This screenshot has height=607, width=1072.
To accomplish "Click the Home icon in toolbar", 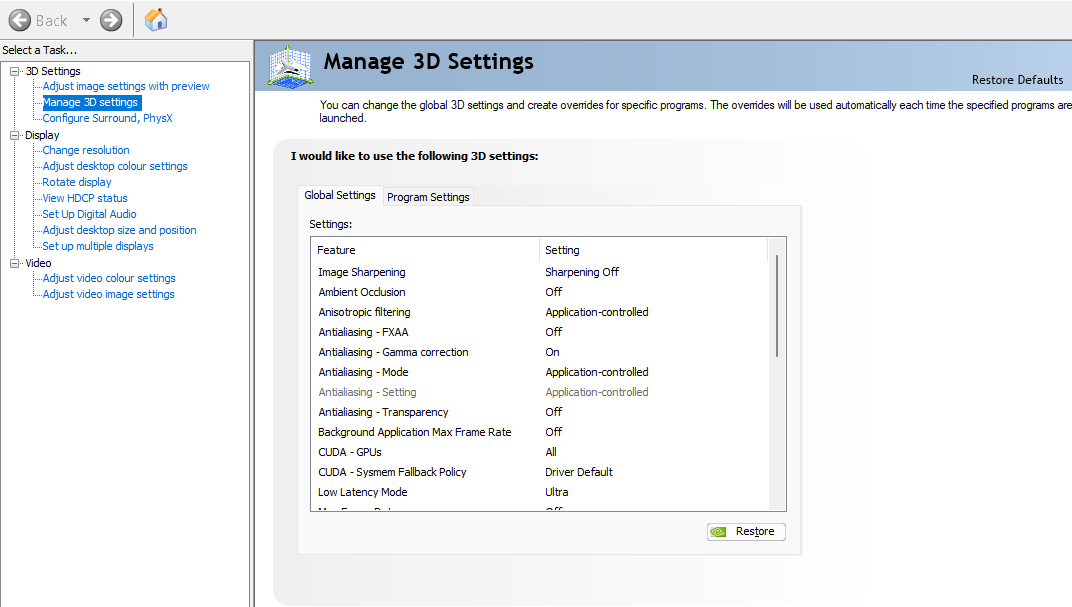I will coord(156,20).
